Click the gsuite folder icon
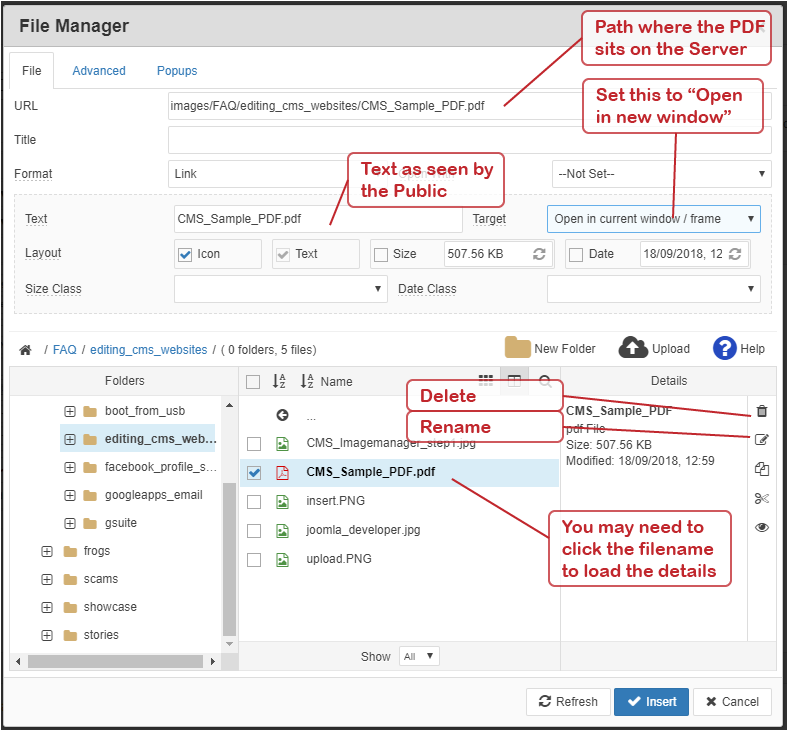 coord(90,523)
